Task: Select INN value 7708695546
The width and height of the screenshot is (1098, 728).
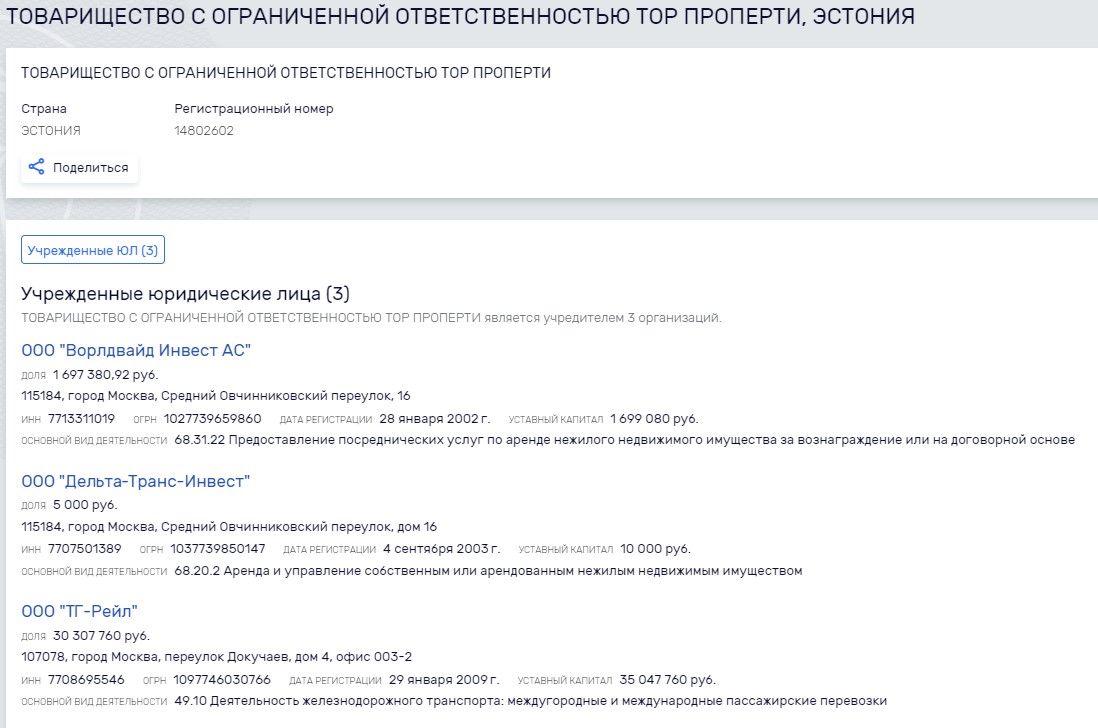Action: click(86, 680)
